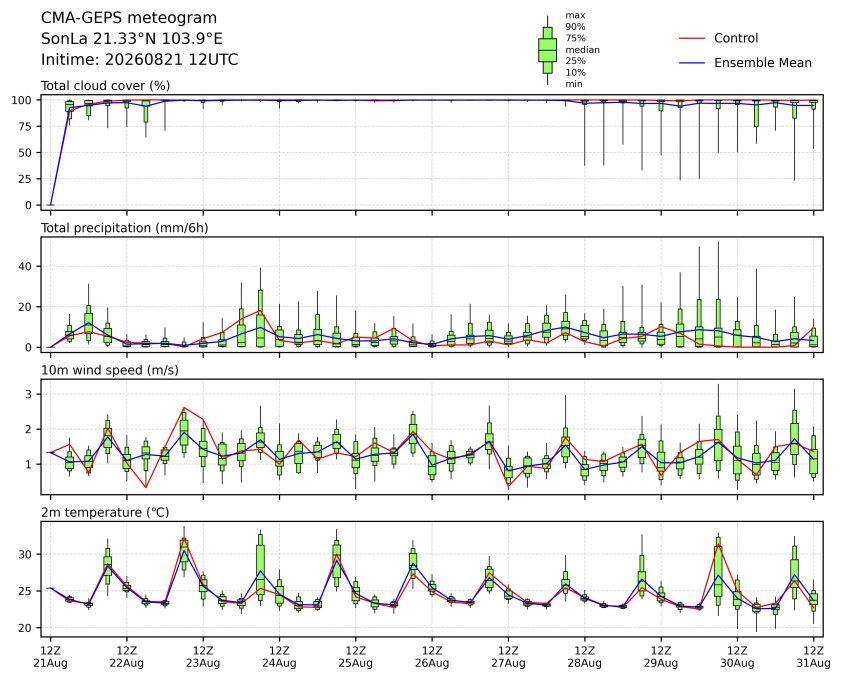This screenshot has width=842, height=680.
Task: Click the 'Total precipitation (mm/6h)' panel title
Action: (x=125, y=228)
